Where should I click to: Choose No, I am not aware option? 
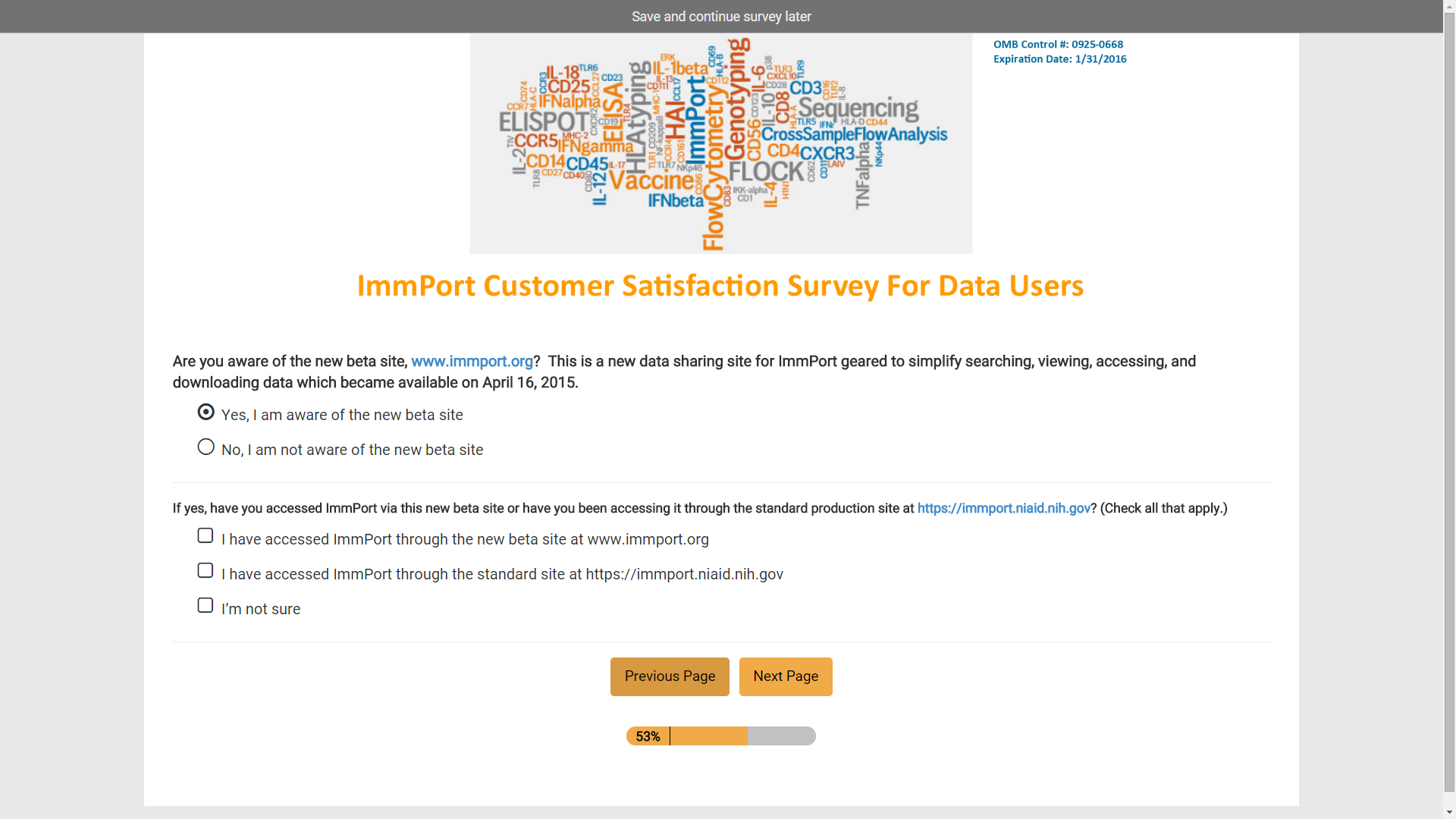point(206,447)
